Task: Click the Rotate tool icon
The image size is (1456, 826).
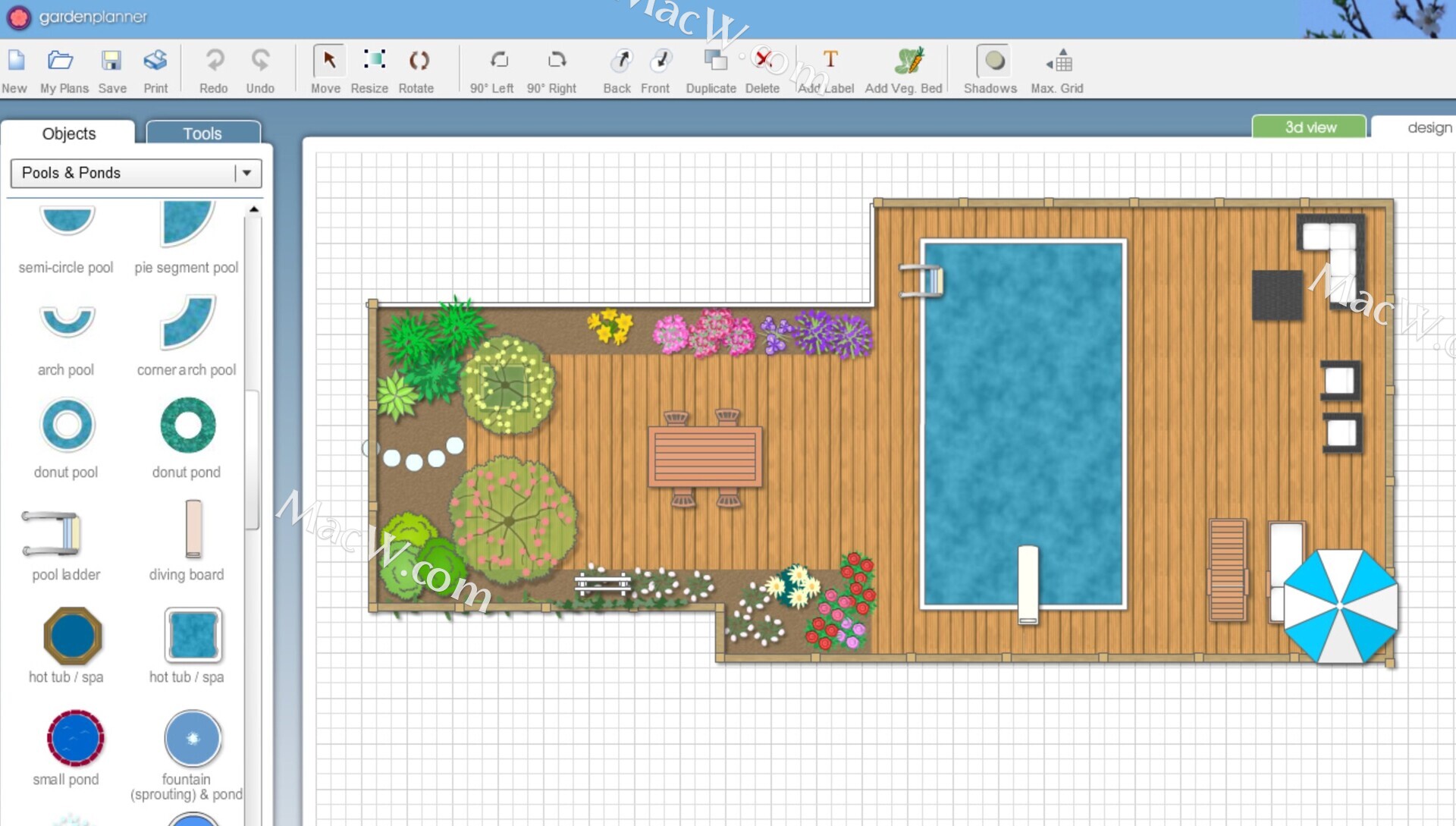Action: click(418, 61)
